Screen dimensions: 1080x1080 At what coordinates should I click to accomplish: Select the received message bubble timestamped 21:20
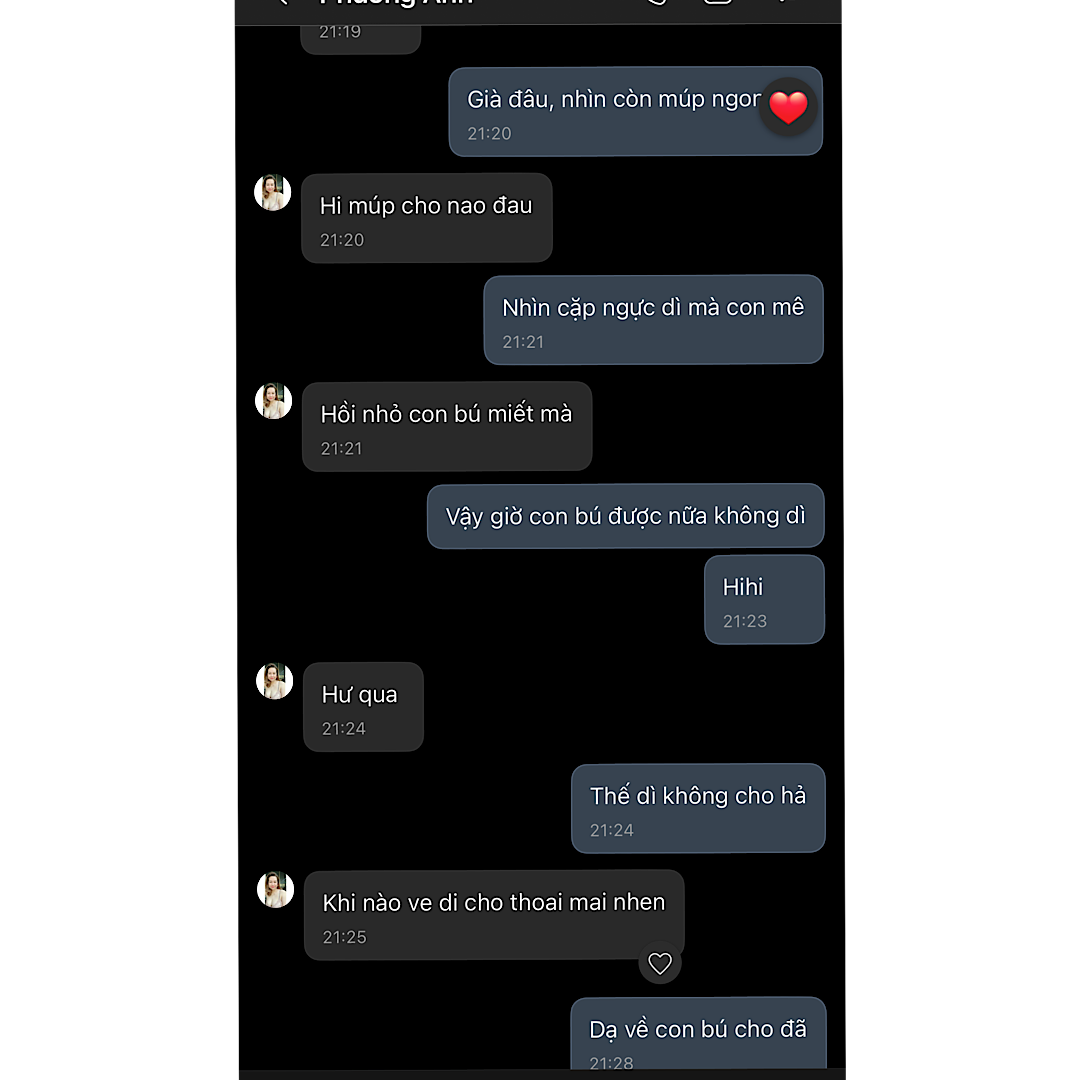point(426,219)
